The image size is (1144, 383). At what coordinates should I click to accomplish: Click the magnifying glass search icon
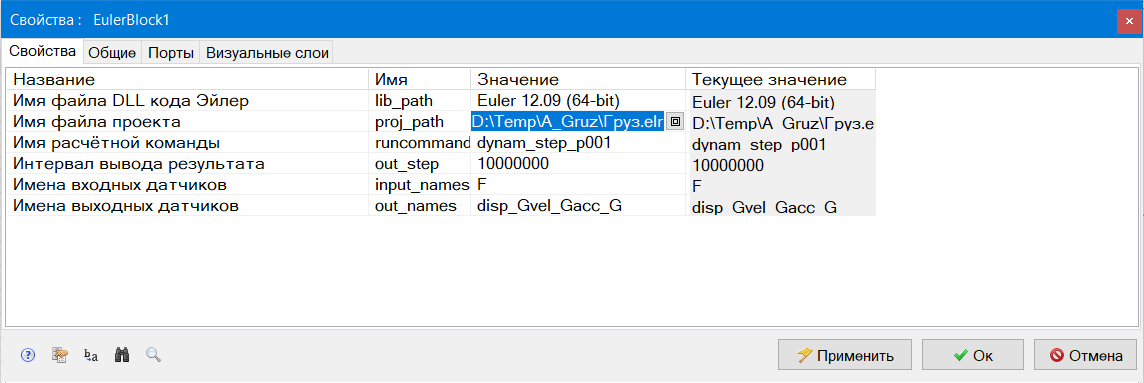(x=153, y=355)
